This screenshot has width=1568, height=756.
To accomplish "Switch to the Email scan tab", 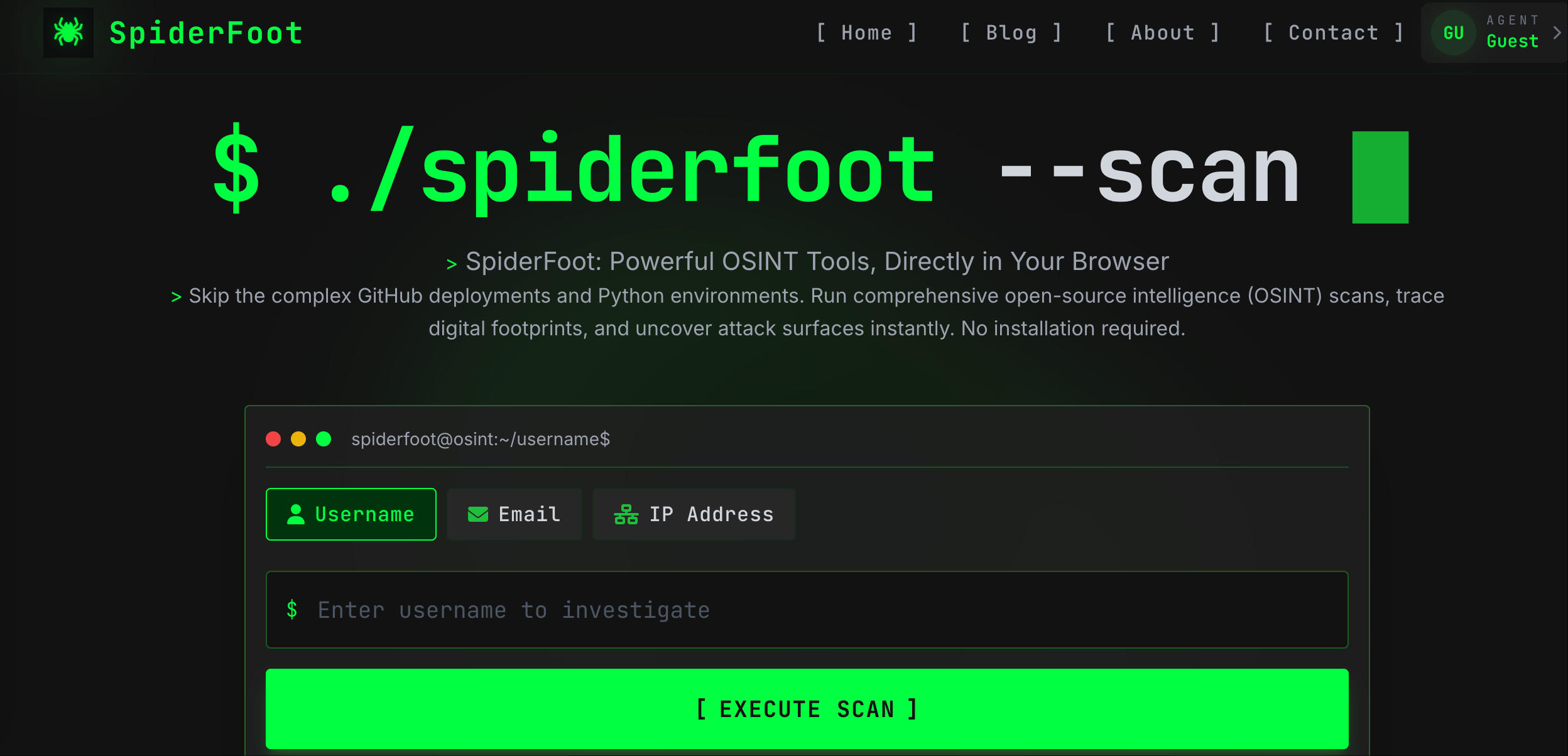I will 514,514.
